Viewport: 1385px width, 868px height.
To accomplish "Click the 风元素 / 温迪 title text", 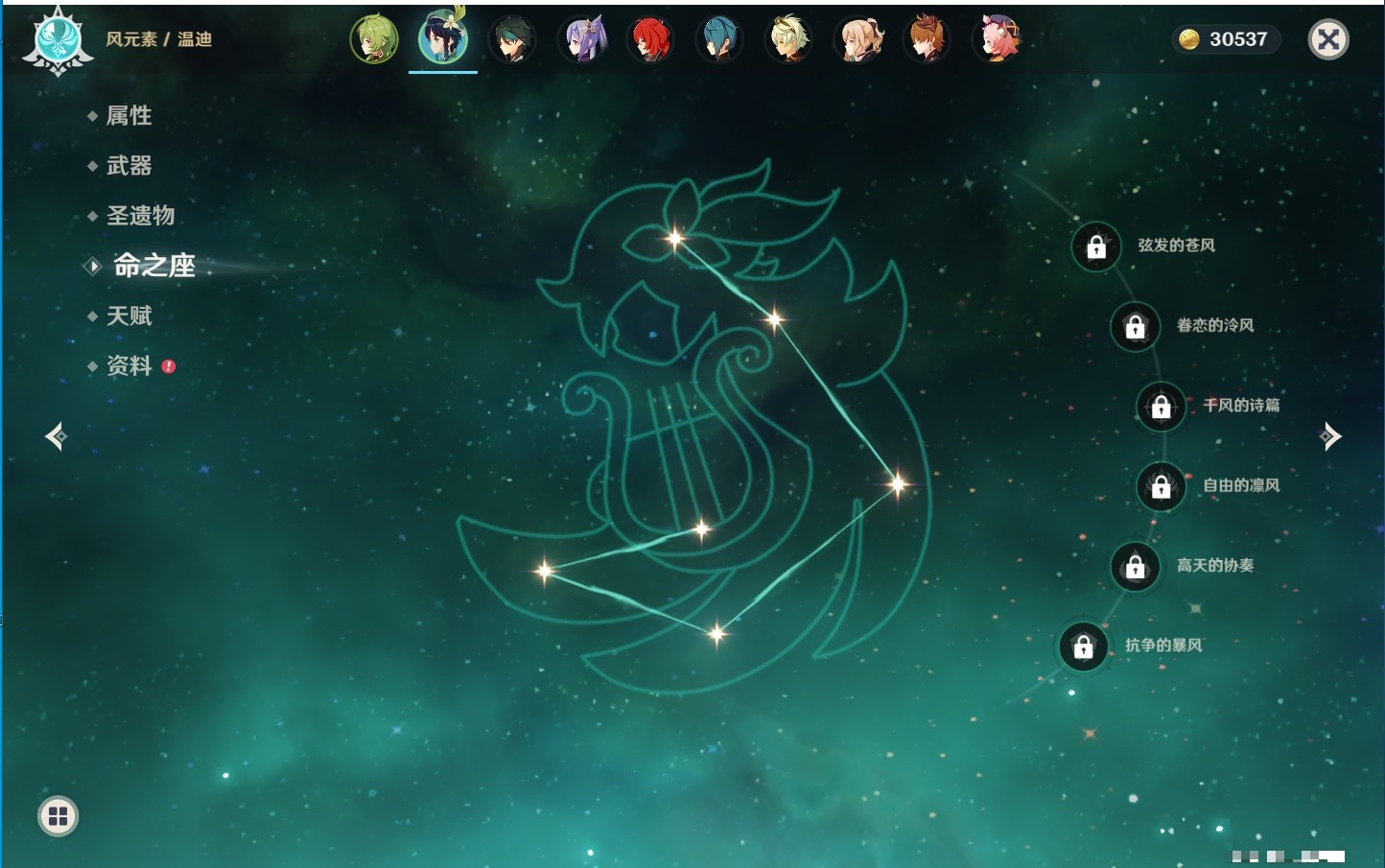I will 158,39.
